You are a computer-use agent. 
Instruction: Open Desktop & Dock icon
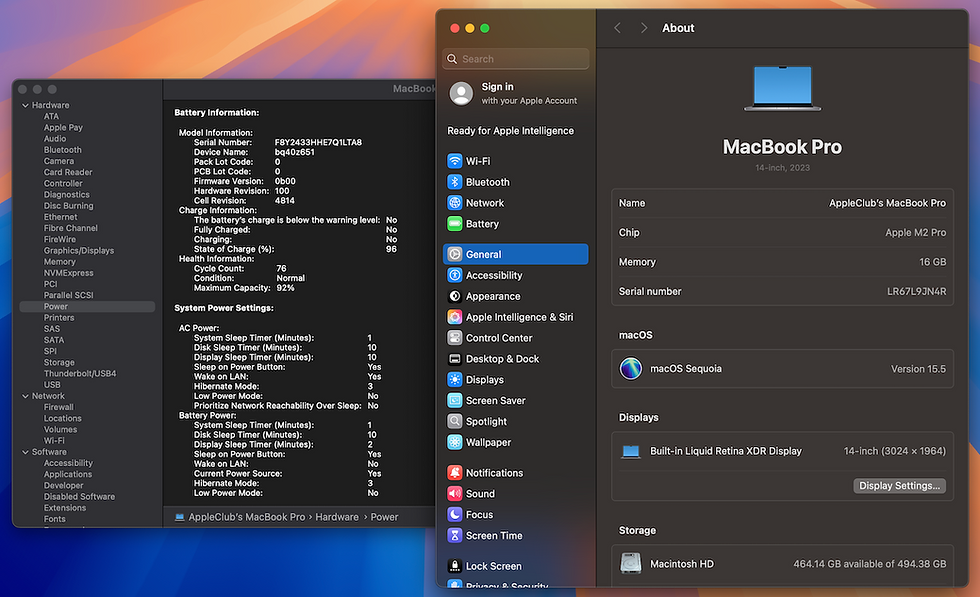coord(455,359)
